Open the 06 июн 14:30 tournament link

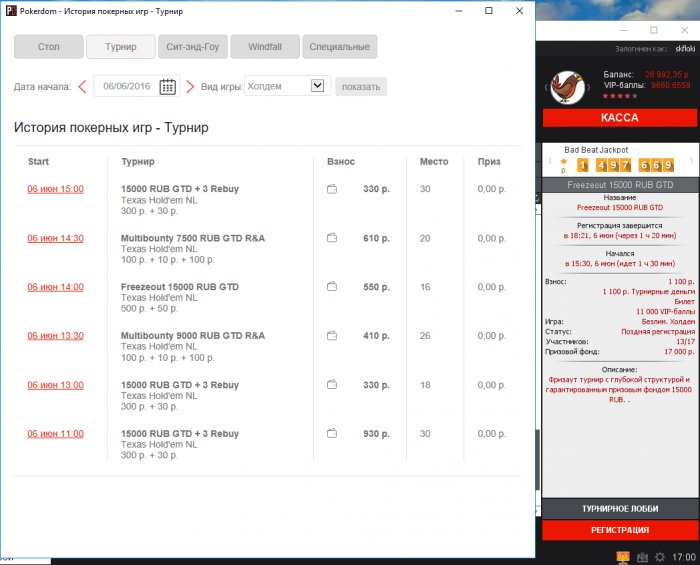tap(55, 238)
